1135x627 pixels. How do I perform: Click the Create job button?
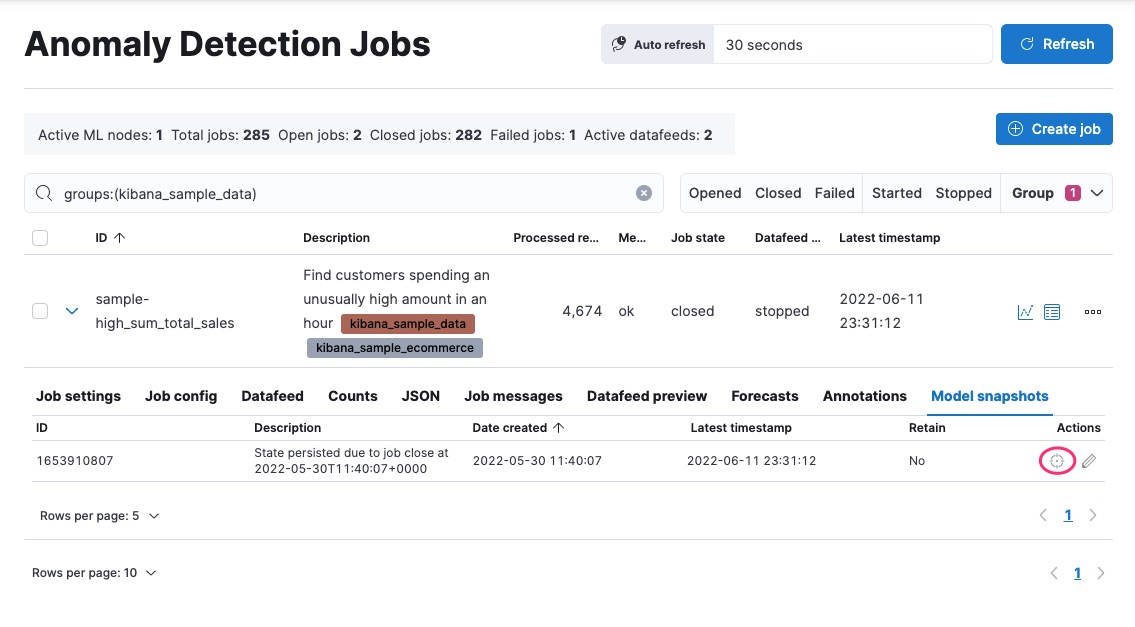point(1054,128)
